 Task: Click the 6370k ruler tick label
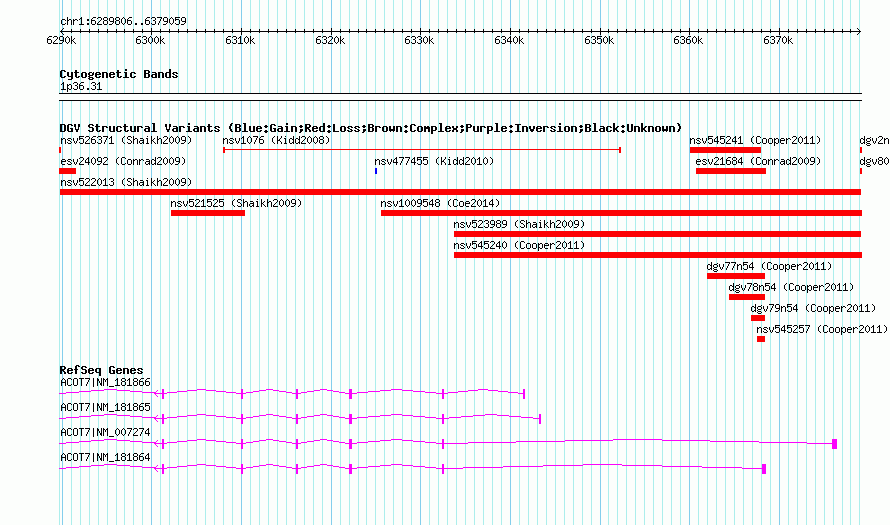pos(778,40)
